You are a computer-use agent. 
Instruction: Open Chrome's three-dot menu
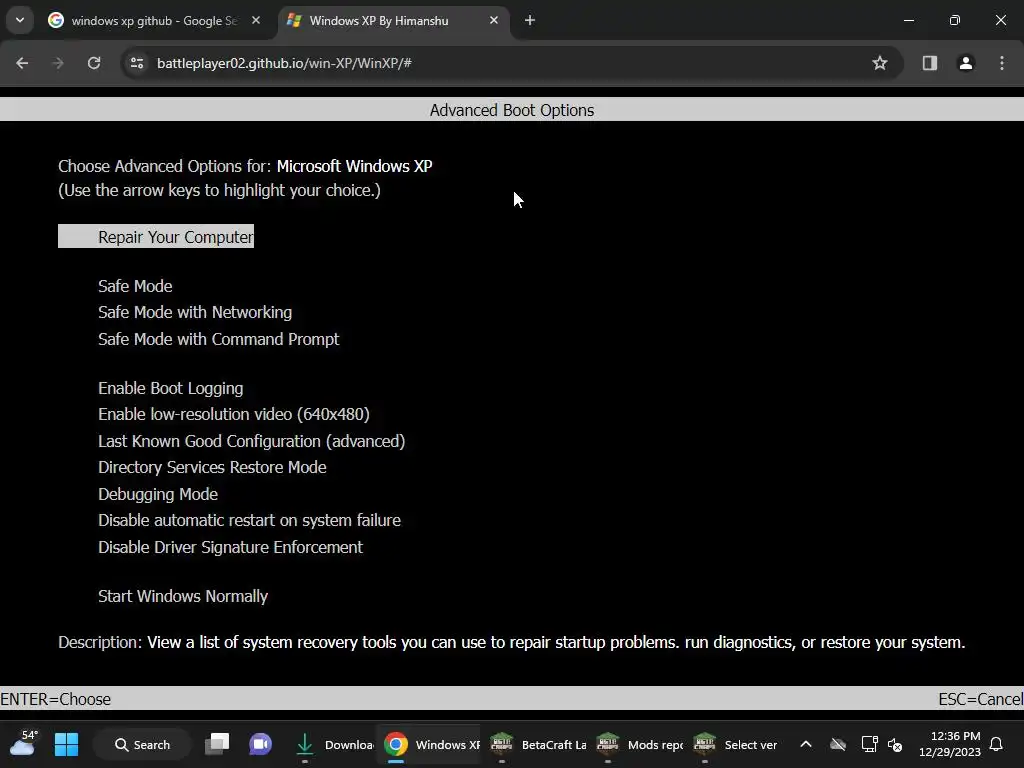click(1002, 63)
